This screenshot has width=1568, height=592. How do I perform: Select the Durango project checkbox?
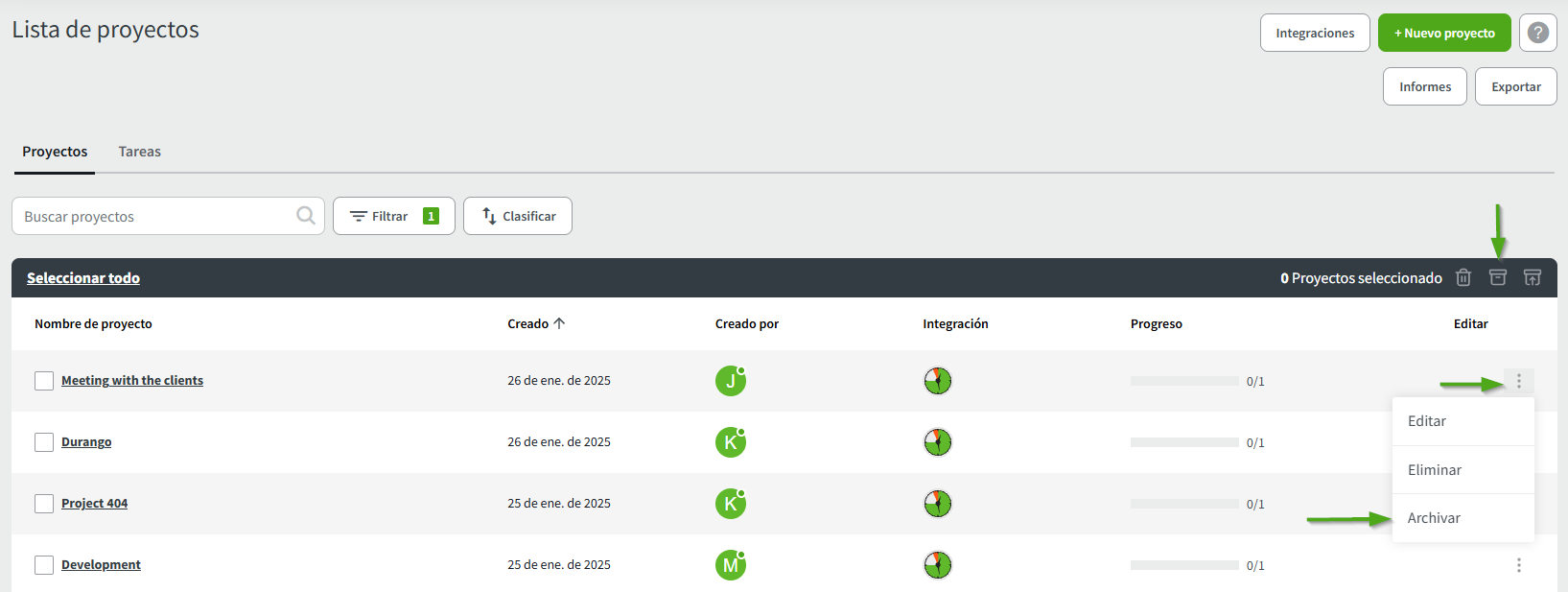[44, 442]
